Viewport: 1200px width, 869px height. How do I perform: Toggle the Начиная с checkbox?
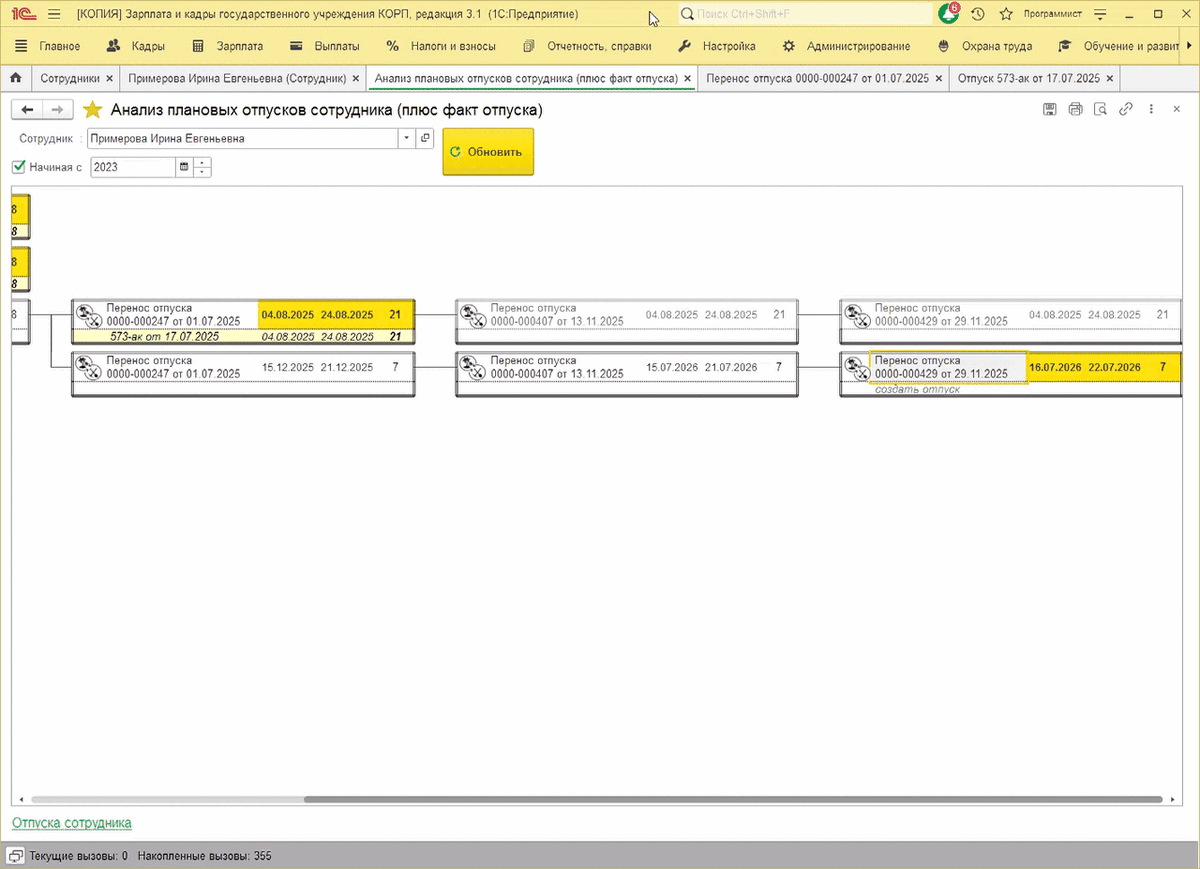tap(18, 167)
